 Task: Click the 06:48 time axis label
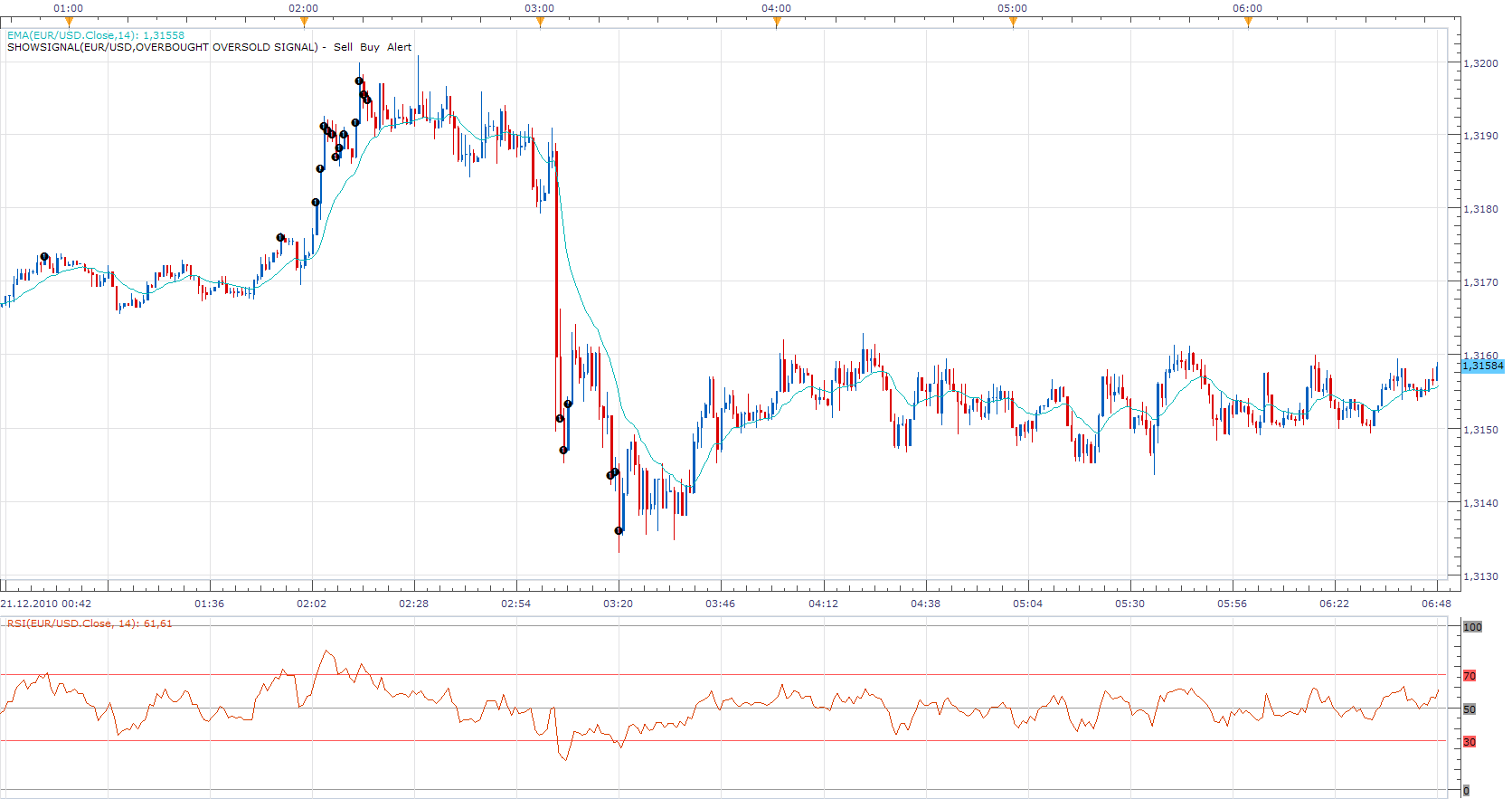(1436, 604)
